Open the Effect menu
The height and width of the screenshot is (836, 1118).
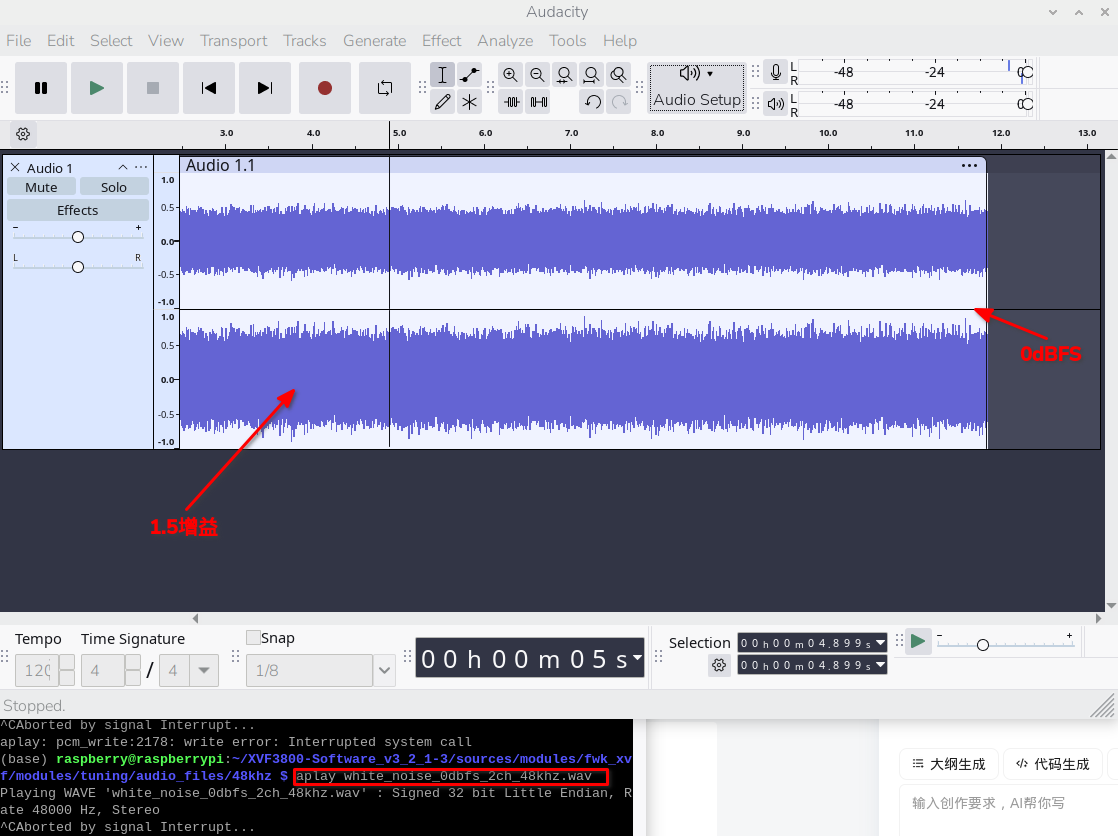coord(441,41)
